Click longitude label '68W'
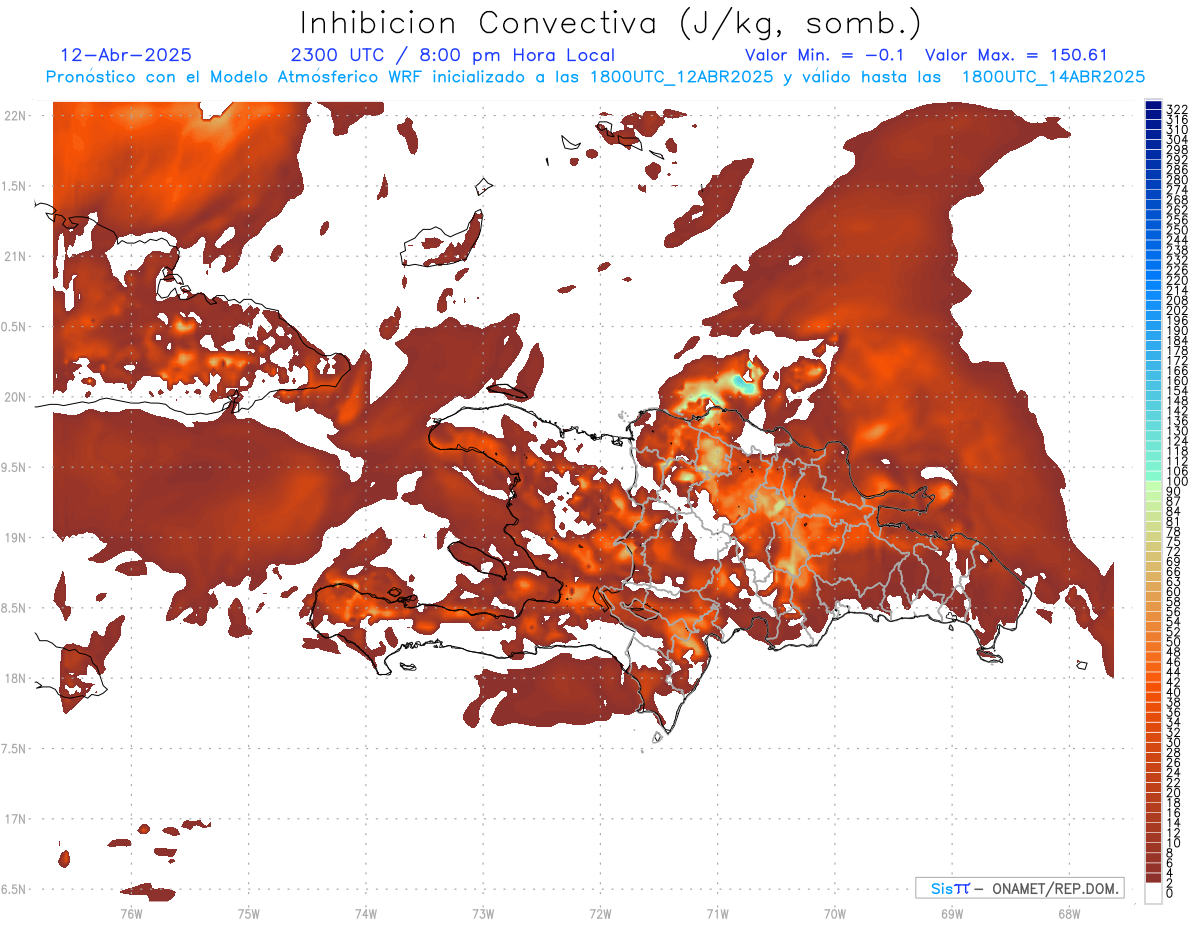Screen dimensions: 1200x927 tap(1069, 914)
